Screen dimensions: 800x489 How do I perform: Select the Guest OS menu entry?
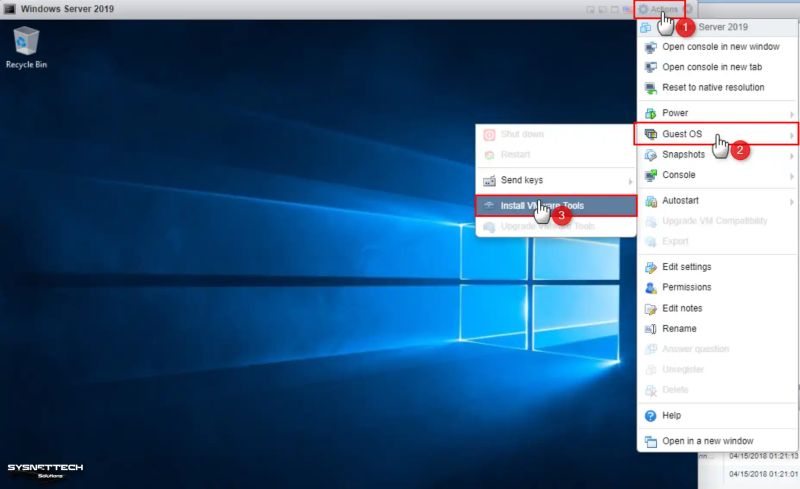716,134
